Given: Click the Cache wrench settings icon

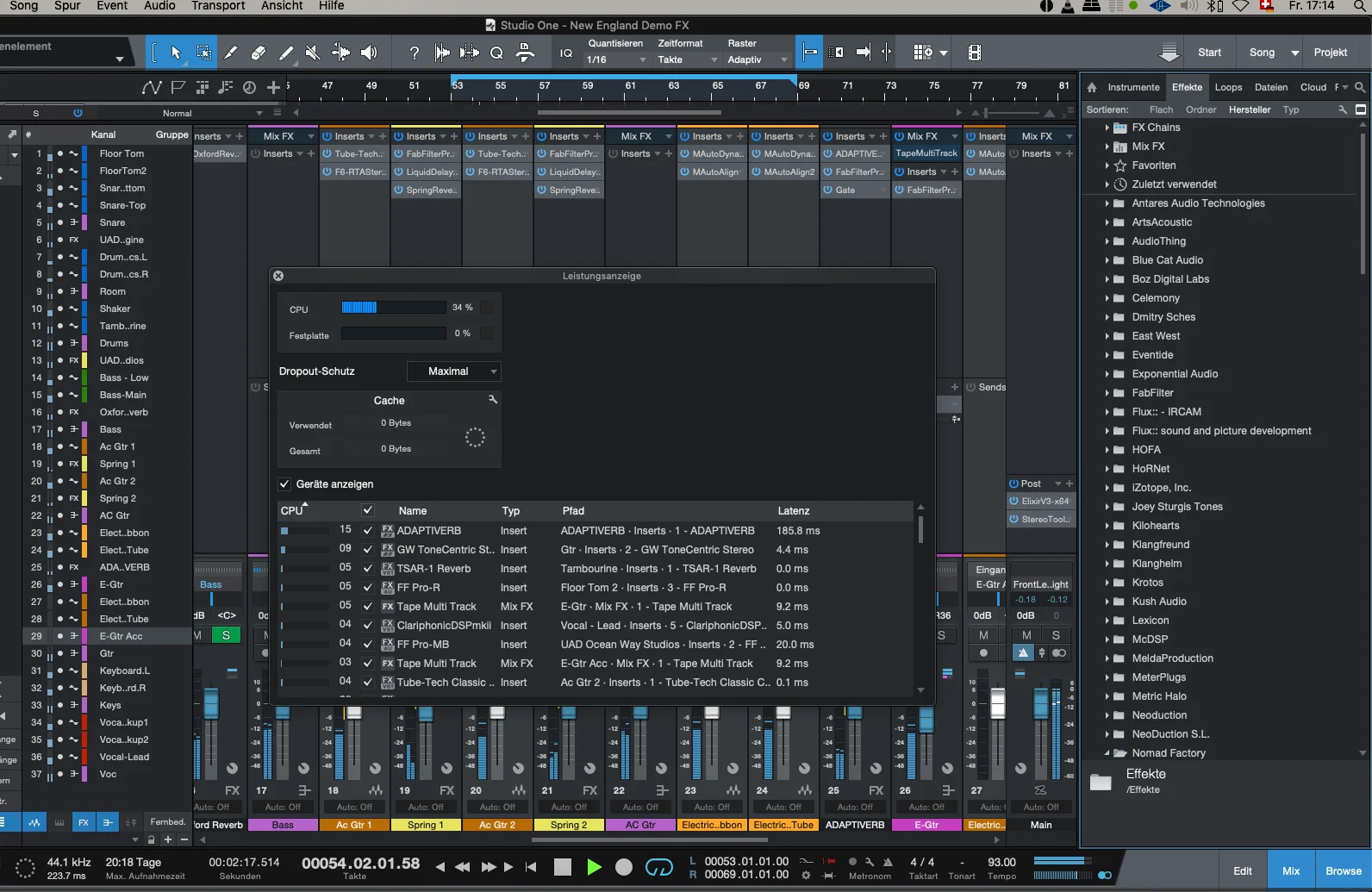Looking at the screenshot, I should point(493,400).
